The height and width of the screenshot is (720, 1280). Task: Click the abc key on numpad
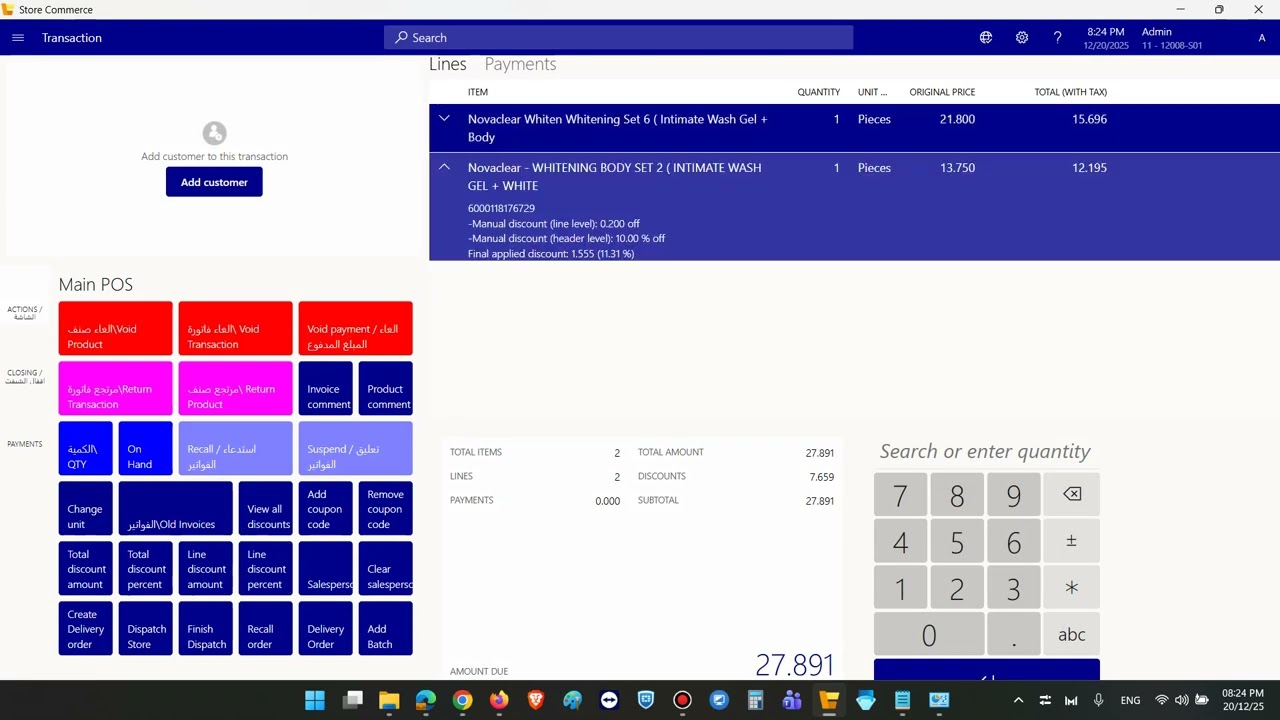(1071, 635)
